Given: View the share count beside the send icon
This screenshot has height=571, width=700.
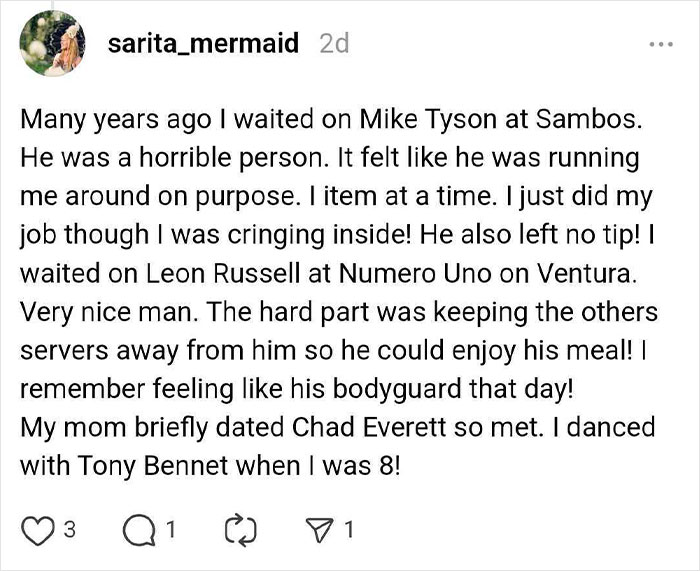Looking at the screenshot, I should coord(347,531).
